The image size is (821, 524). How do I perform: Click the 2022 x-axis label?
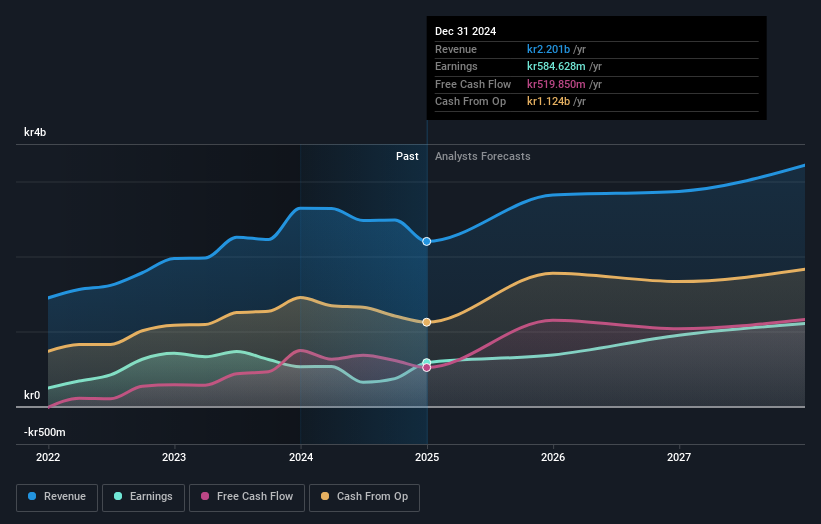(48, 457)
